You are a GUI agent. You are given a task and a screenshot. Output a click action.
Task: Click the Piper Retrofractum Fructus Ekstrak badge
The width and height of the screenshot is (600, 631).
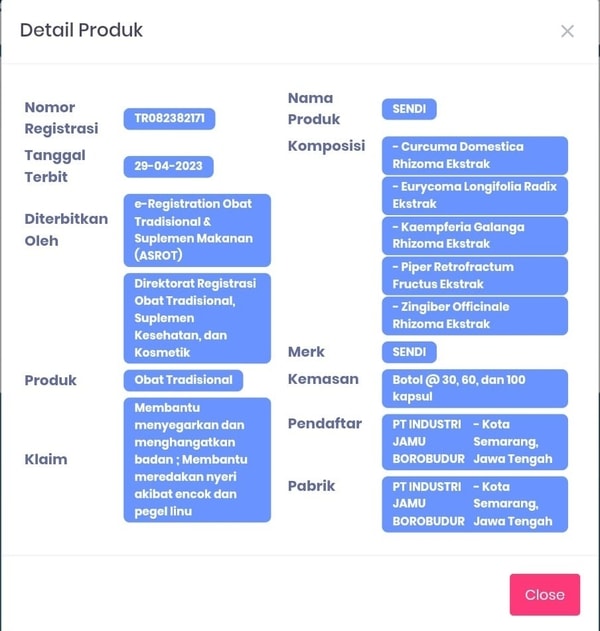point(474,276)
